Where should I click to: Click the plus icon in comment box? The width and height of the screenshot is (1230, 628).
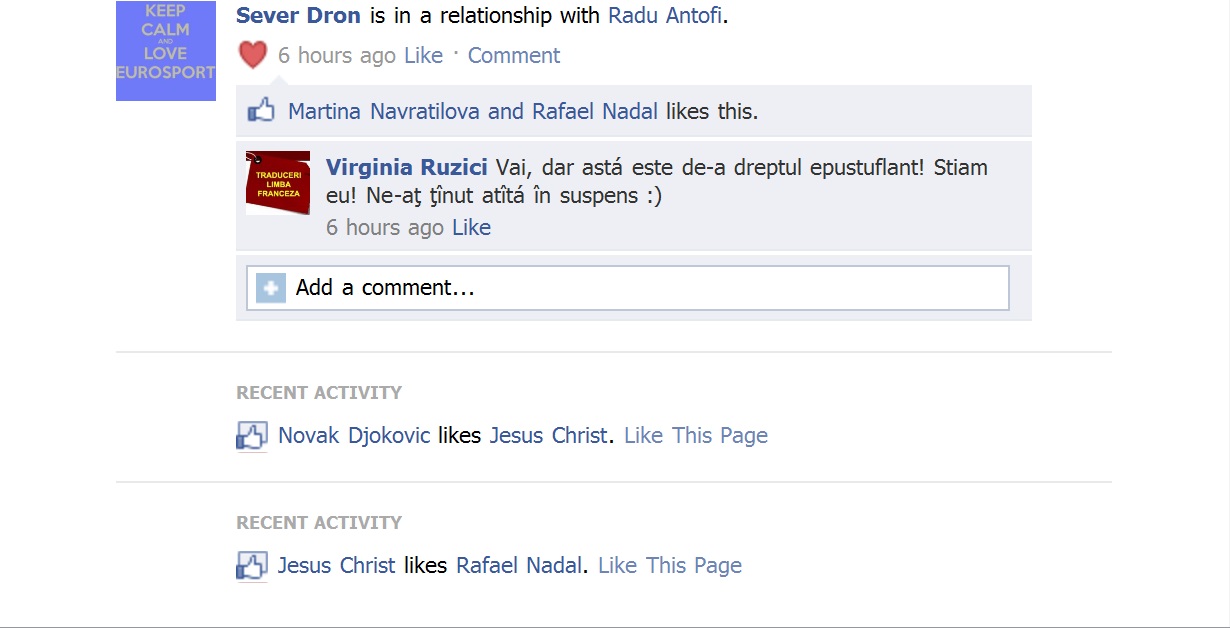click(x=270, y=288)
